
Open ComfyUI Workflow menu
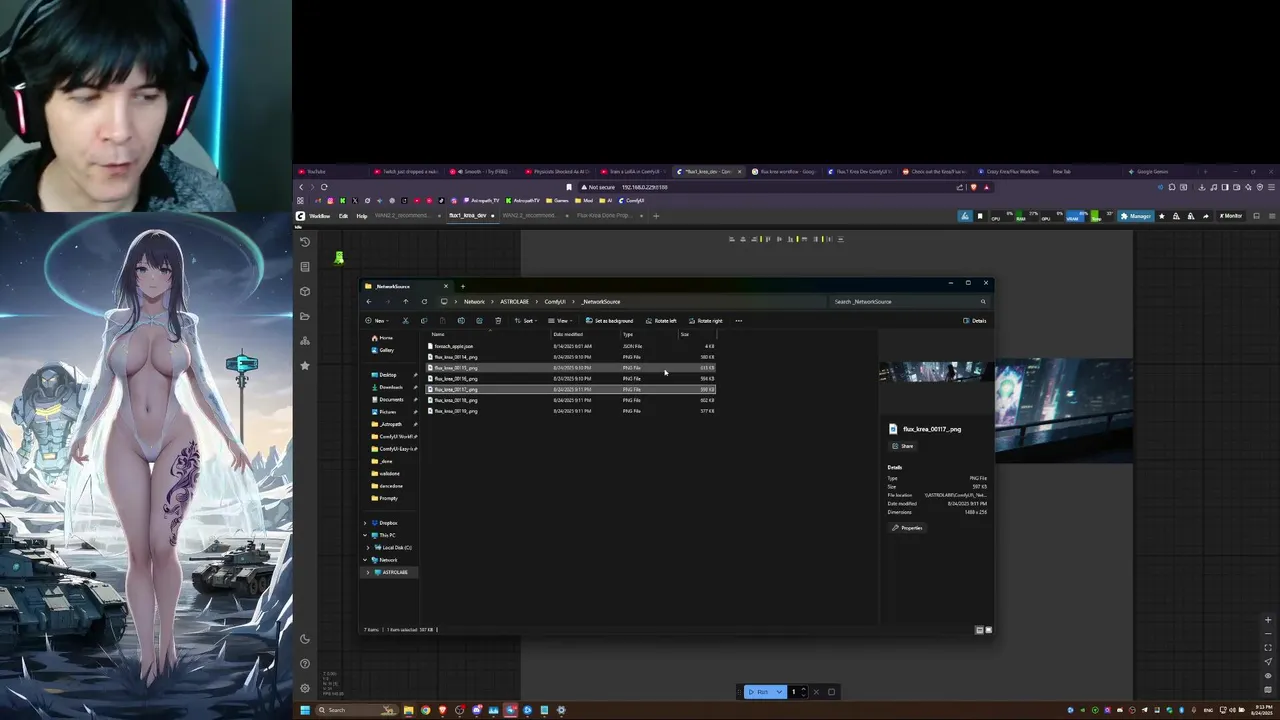pyautogui.click(x=319, y=216)
